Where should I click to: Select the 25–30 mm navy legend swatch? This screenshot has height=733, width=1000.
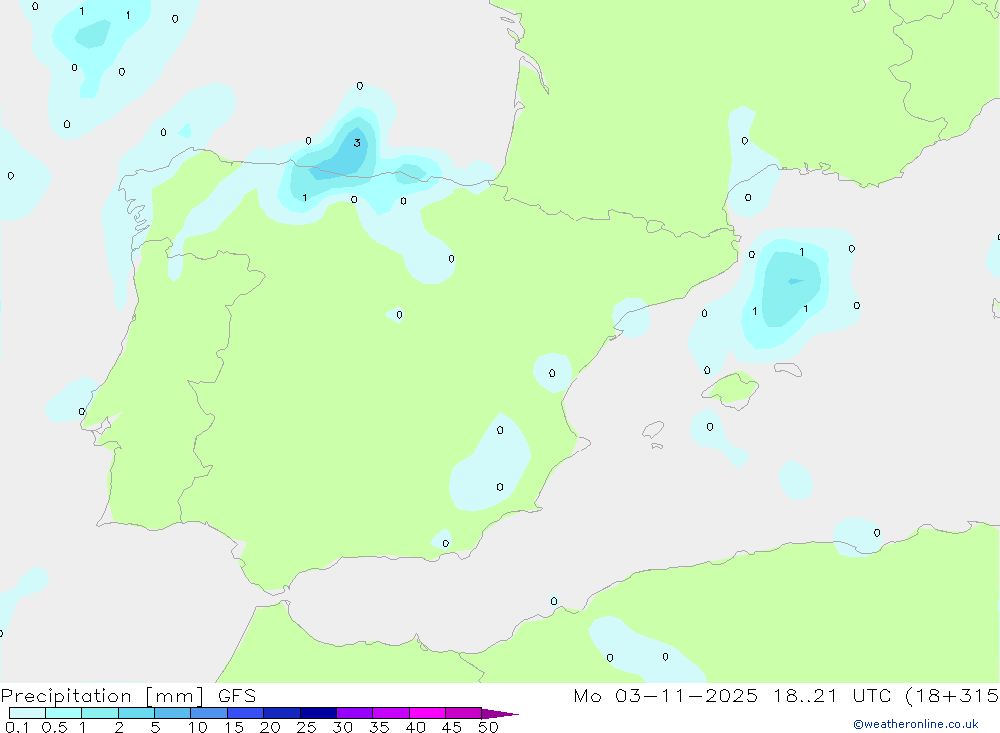click(x=318, y=713)
